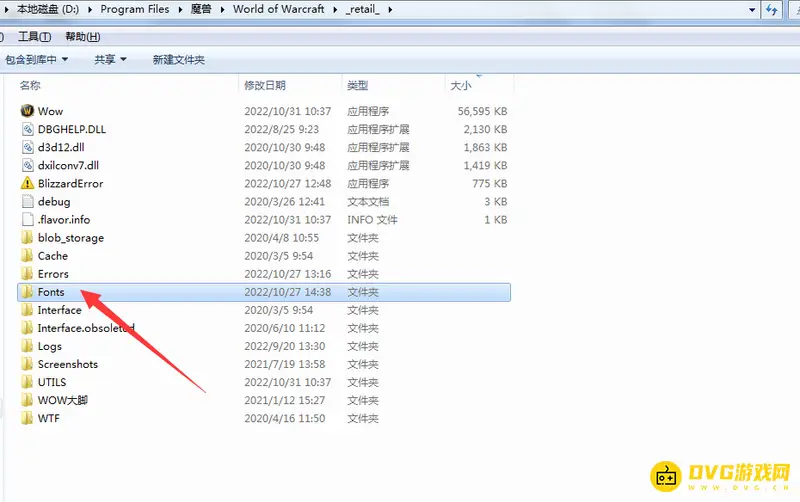This screenshot has height=502, width=800.
Task: Click the Screenshots folder icon
Action: point(27,364)
